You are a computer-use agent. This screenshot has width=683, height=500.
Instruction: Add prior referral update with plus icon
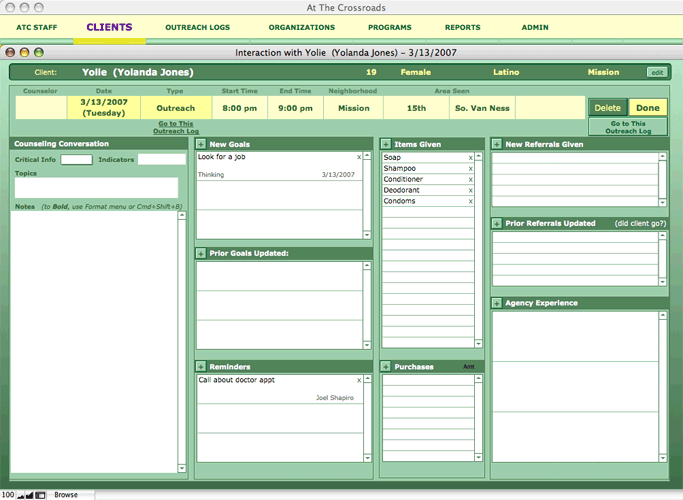497,223
